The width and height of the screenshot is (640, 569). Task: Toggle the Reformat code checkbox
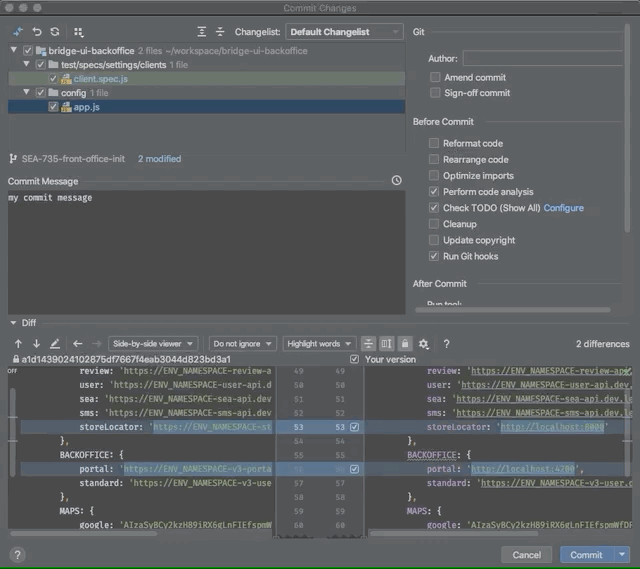click(434, 144)
